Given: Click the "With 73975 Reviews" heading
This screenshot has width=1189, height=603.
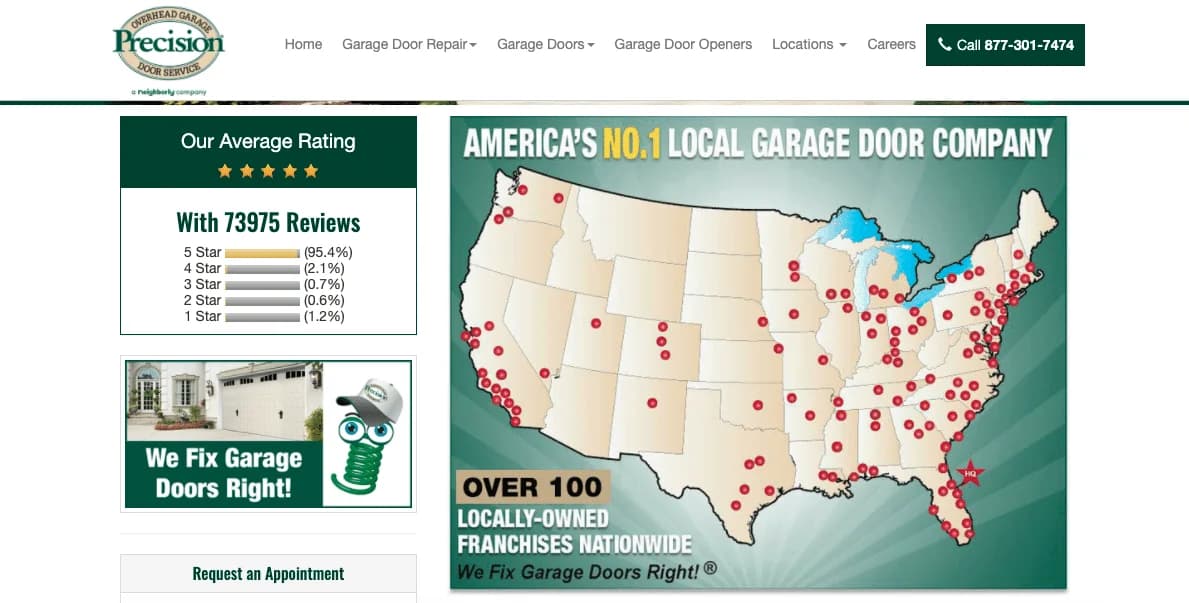Looking at the screenshot, I should point(268,223).
